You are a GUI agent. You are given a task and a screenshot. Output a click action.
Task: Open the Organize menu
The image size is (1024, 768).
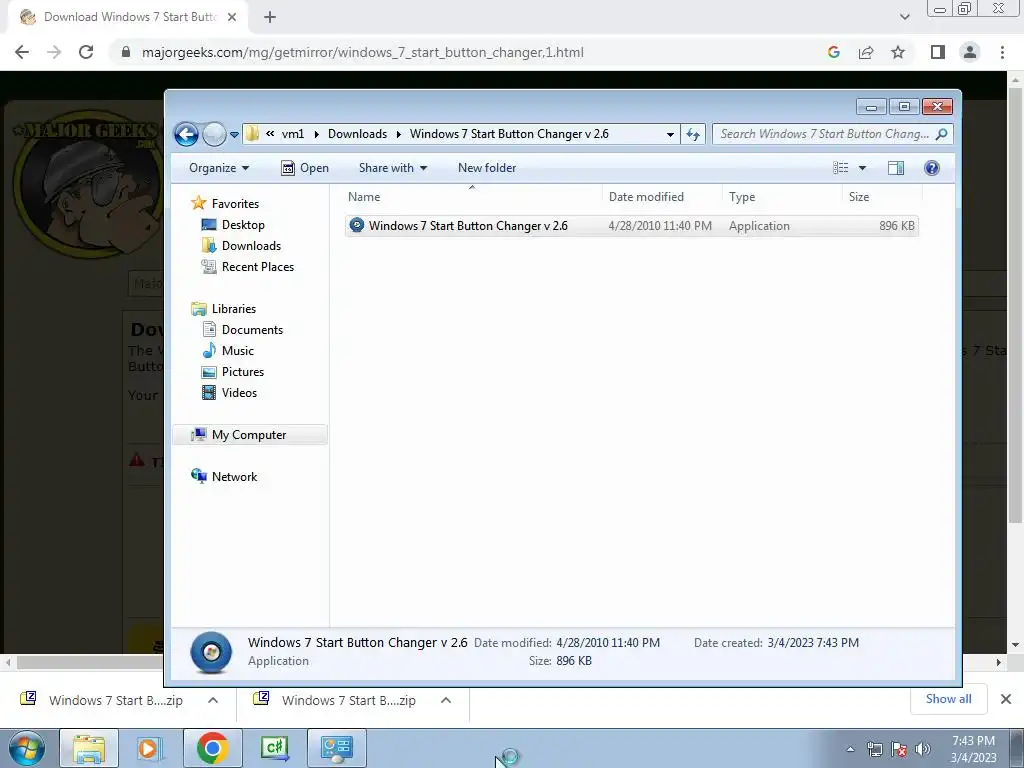tap(219, 168)
